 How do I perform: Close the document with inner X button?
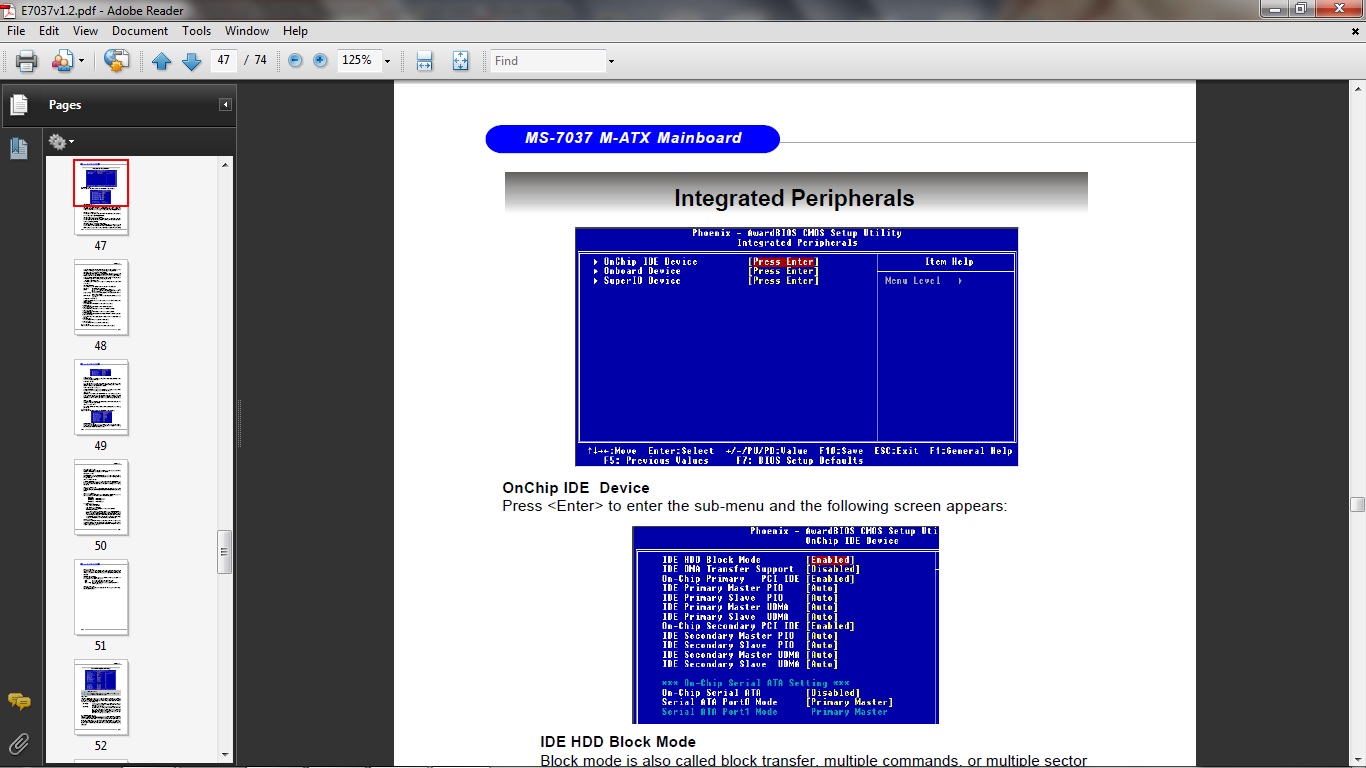[1356, 31]
